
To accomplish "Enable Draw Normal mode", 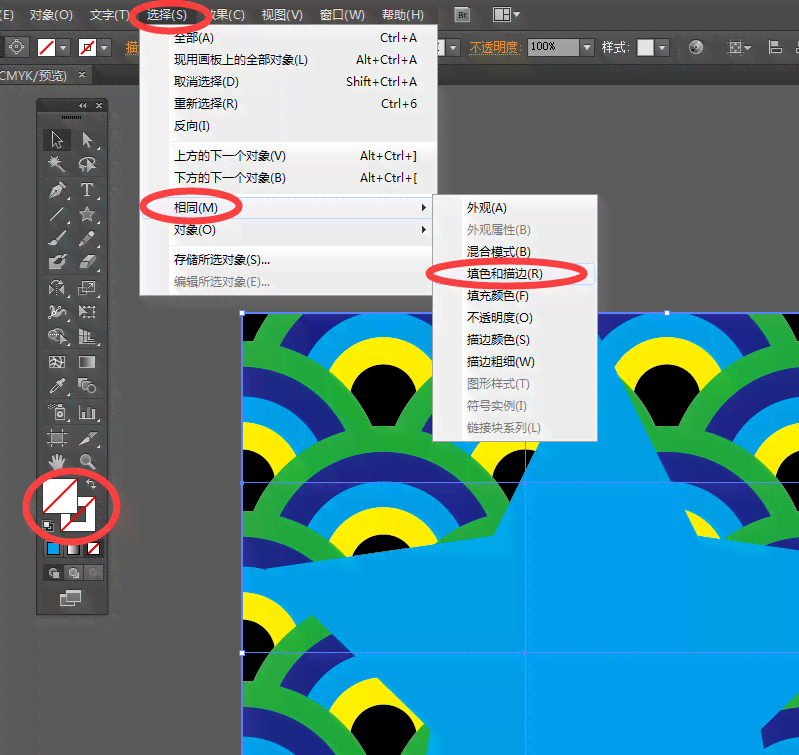I will click(54, 573).
